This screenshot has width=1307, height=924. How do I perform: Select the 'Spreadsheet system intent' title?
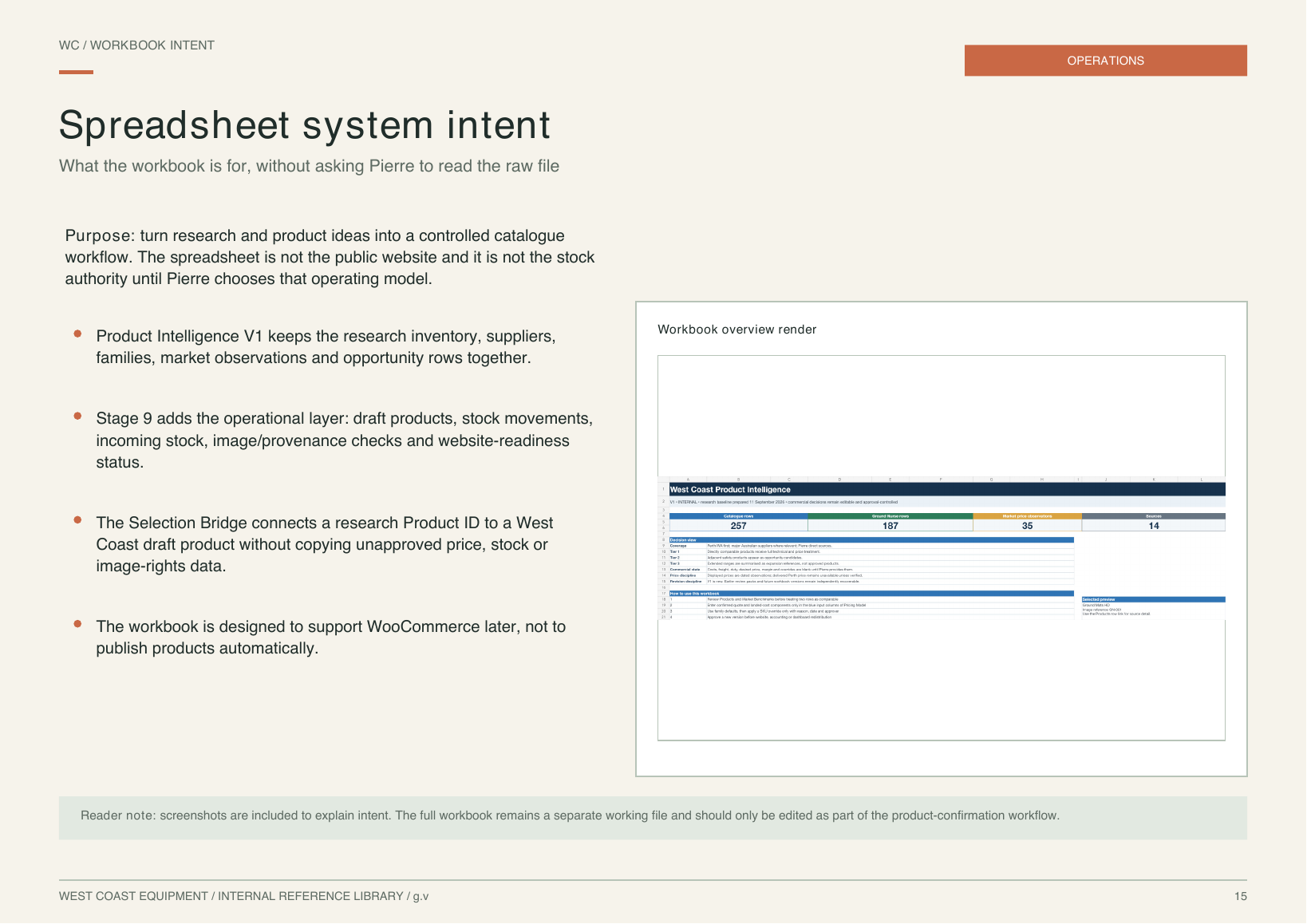305,125
